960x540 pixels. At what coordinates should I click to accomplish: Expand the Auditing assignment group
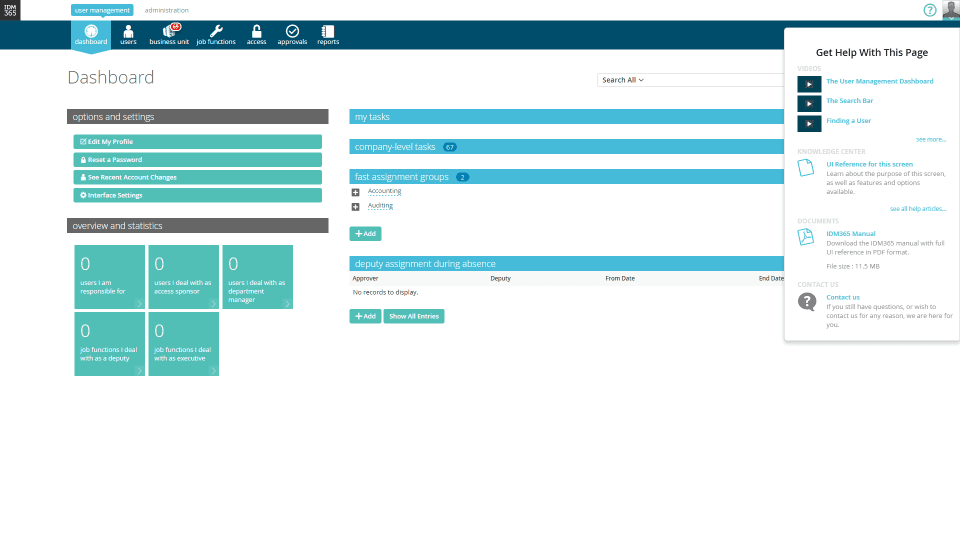pos(355,207)
